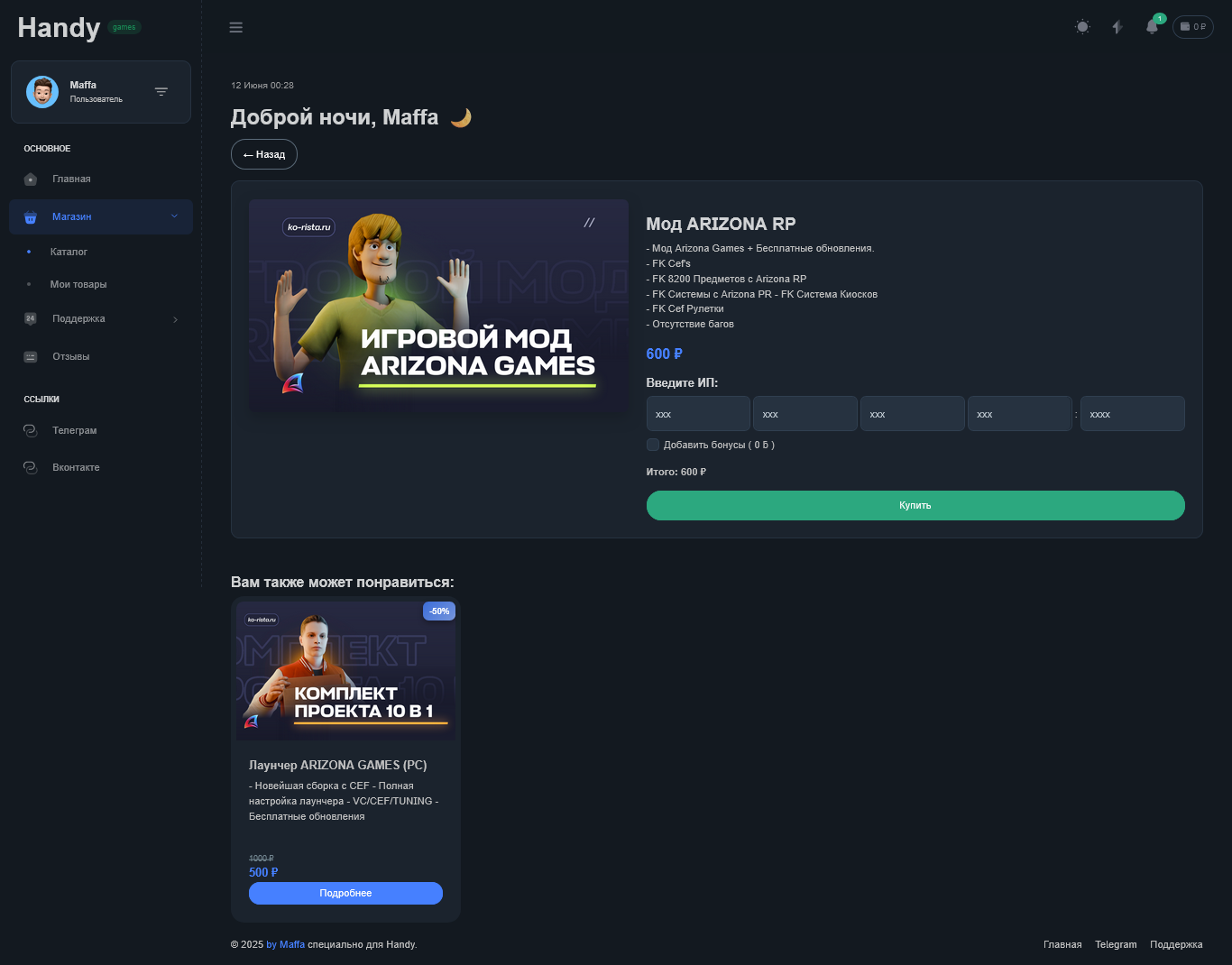Click the 600 ₽ price text
Viewport: 1232px width, 965px height.
pos(665,354)
